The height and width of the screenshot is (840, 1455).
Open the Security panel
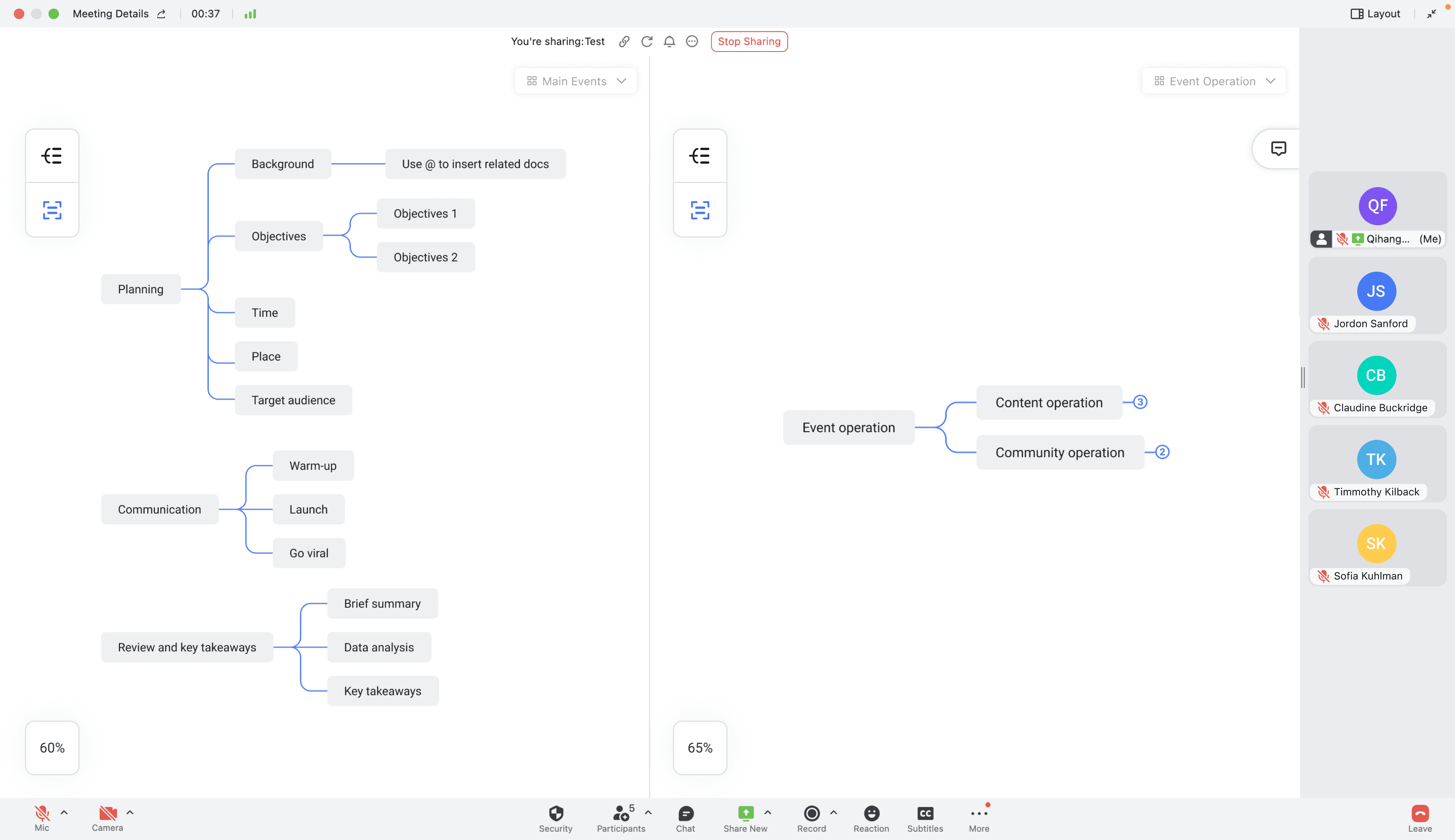pyautogui.click(x=555, y=817)
